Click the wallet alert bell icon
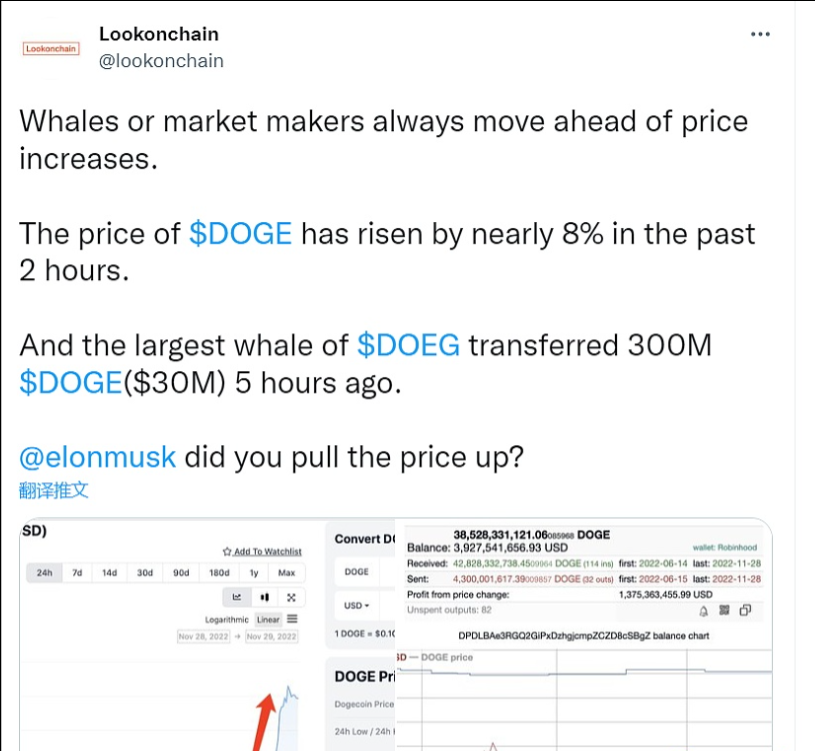This screenshot has width=815, height=751. pos(704,610)
